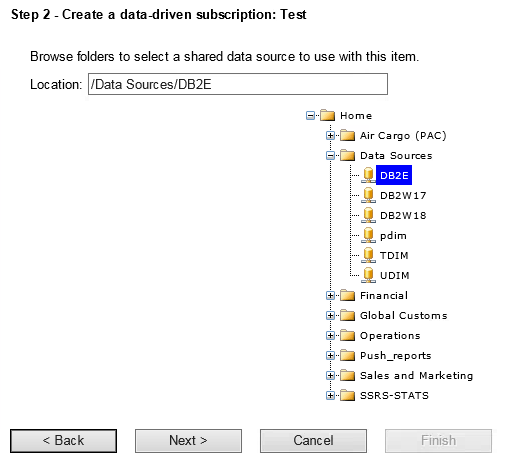Choose the pdim data source icon

pos(368,235)
